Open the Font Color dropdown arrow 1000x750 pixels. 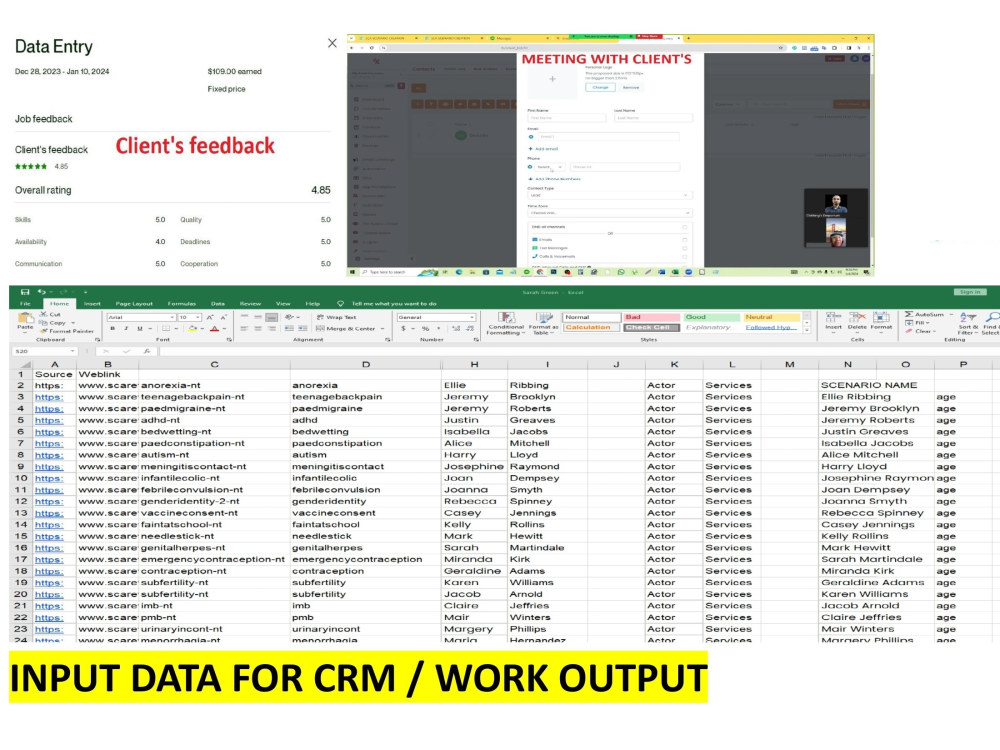tap(224, 328)
